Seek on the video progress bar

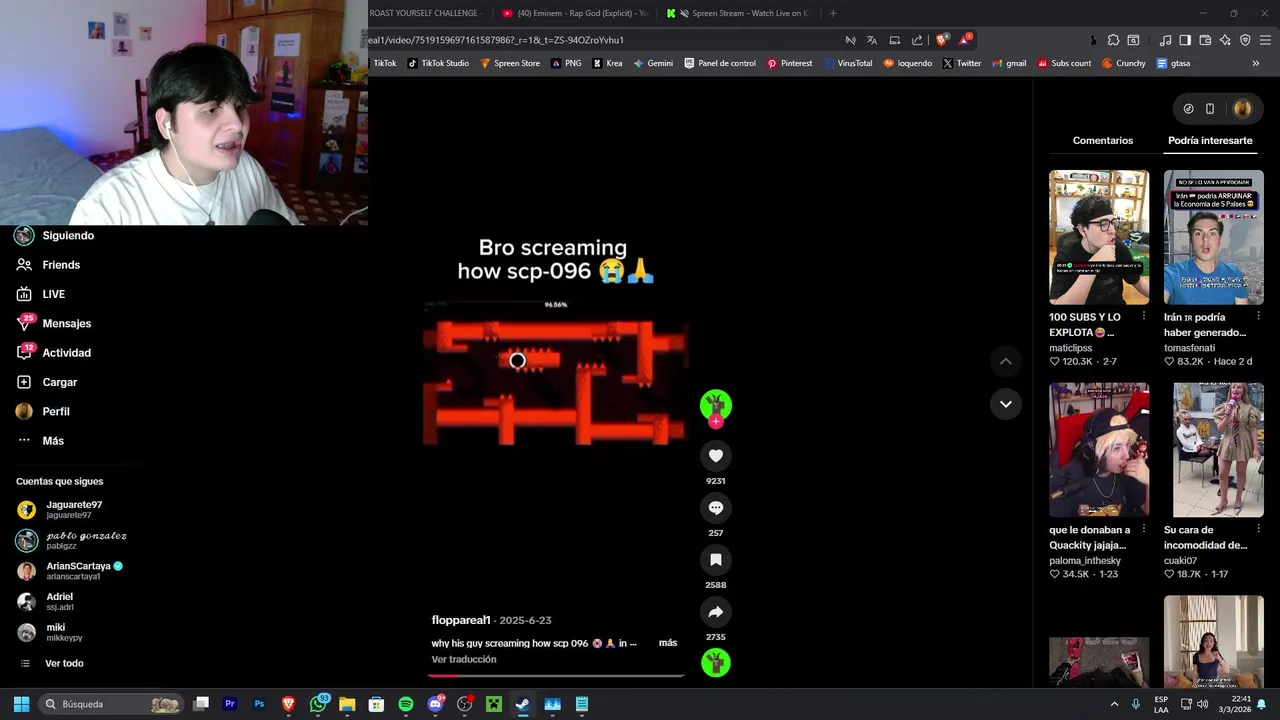pyautogui.click(x=556, y=676)
